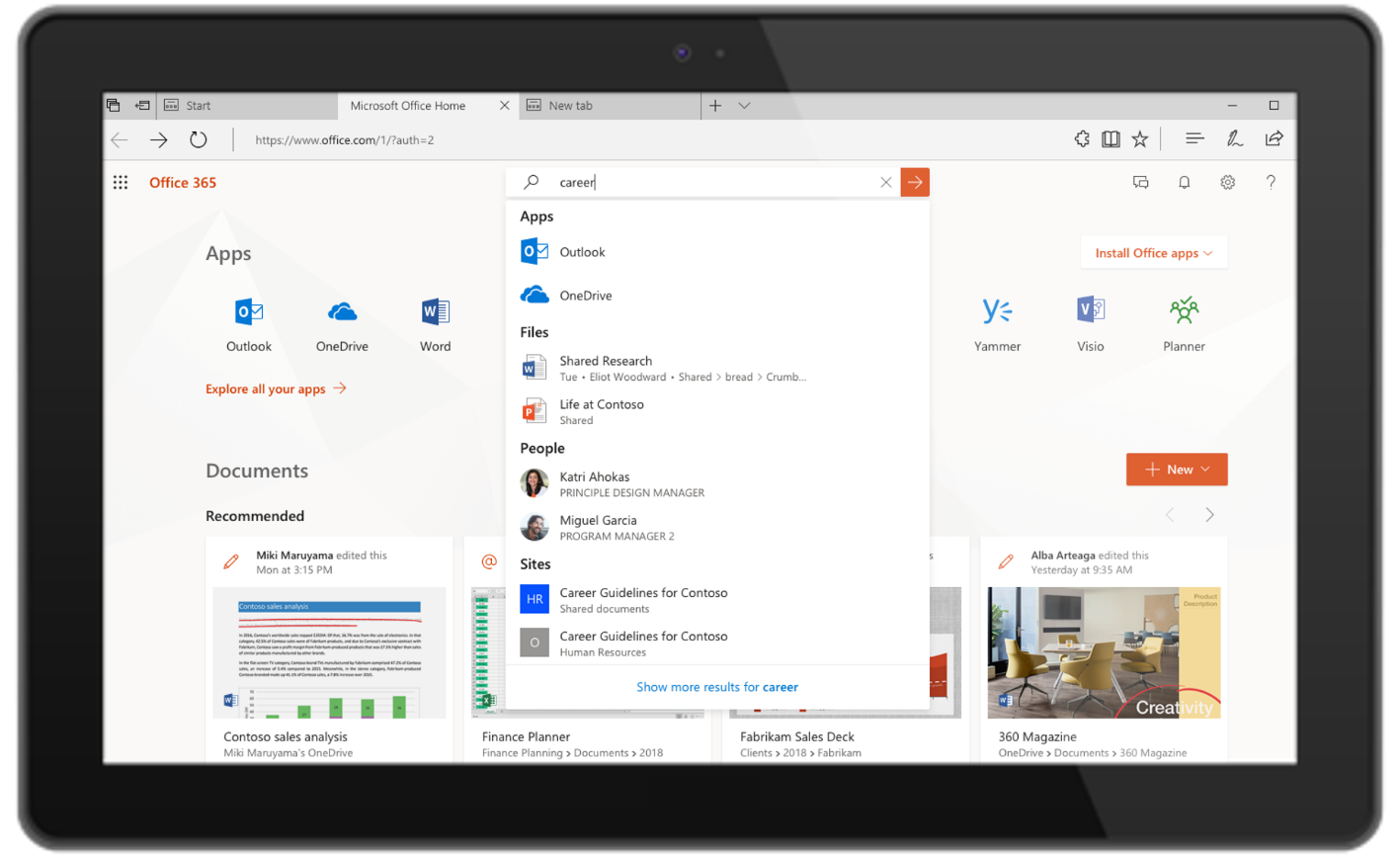This screenshot has height=858, width=1400.
Task: Switch to the Microsoft Office Home tab
Action: [408, 105]
